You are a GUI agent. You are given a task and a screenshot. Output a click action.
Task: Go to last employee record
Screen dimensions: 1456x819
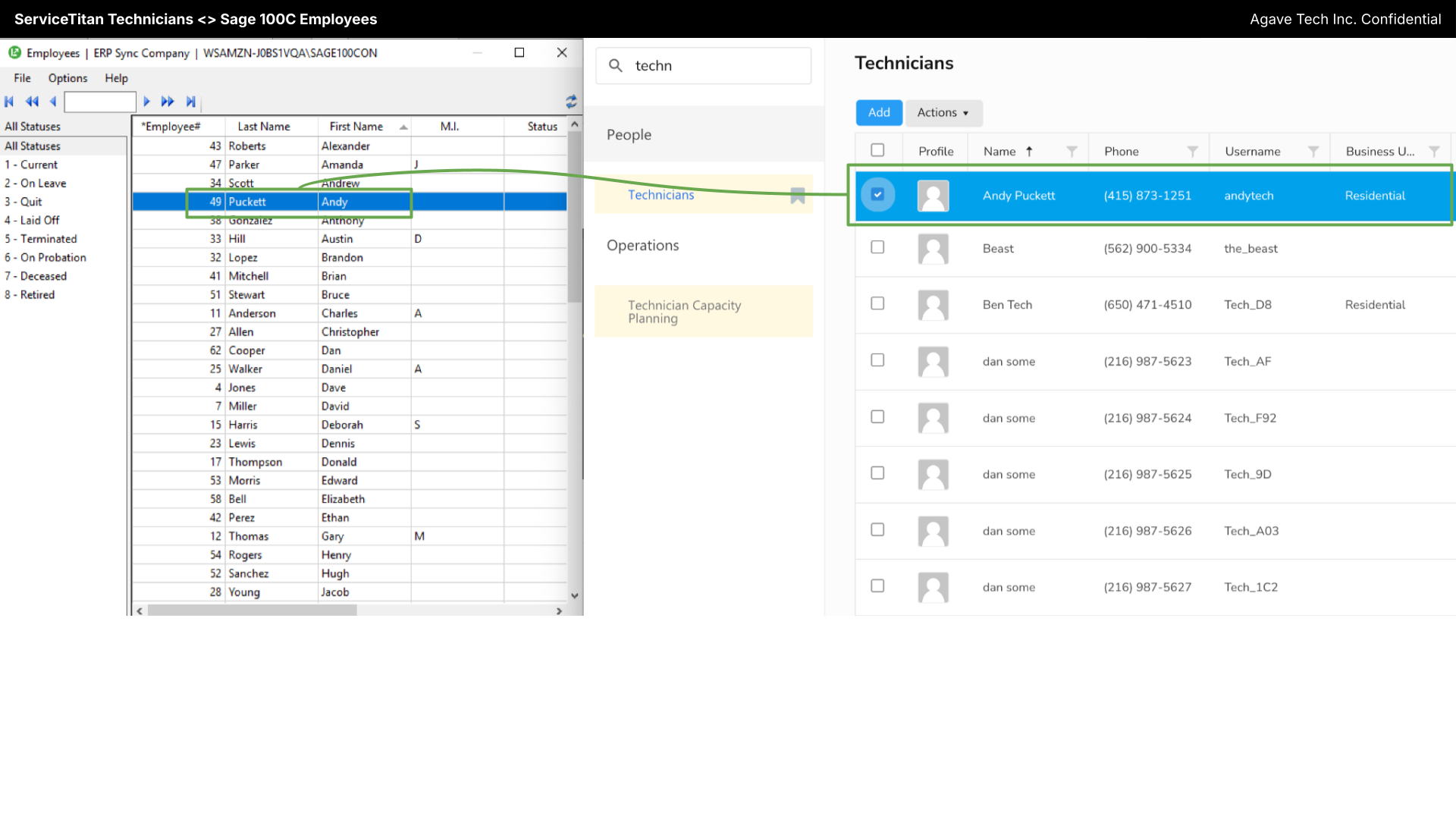pos(191,102)
